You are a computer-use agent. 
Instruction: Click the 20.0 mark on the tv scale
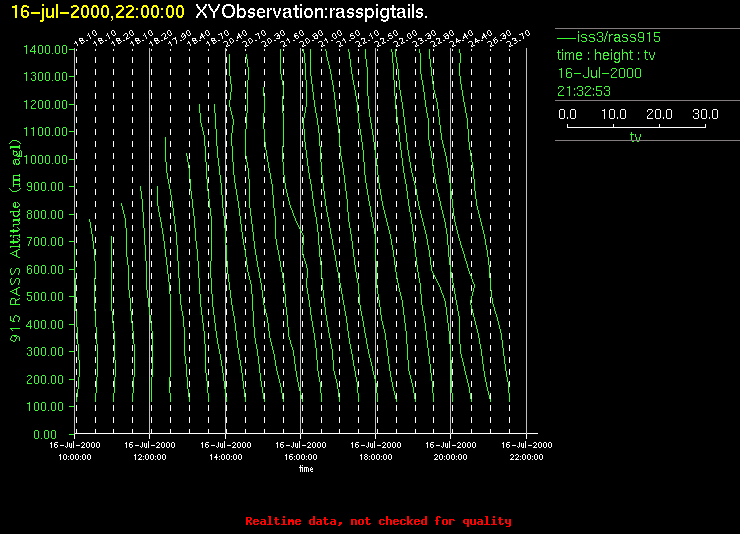659,114
